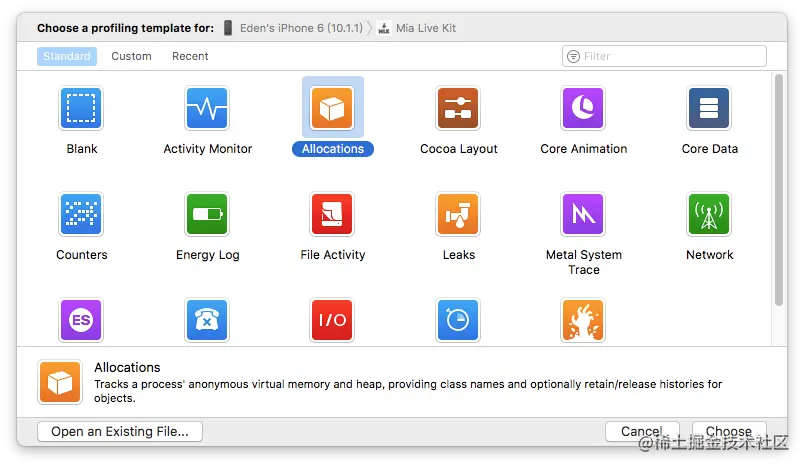Click the Cancel button

[x=642, y=431]
